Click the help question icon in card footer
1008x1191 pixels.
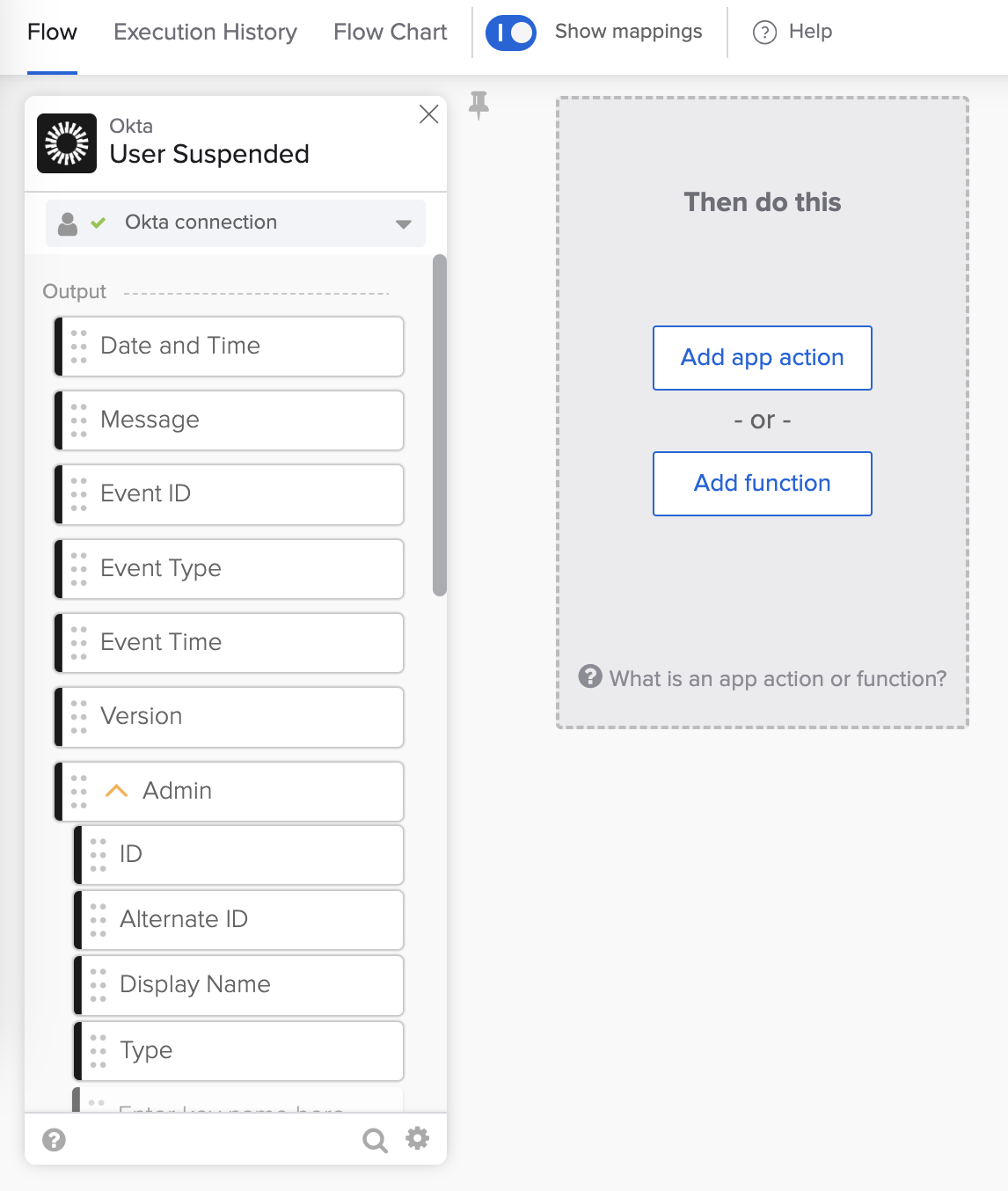pos(55,1140)
